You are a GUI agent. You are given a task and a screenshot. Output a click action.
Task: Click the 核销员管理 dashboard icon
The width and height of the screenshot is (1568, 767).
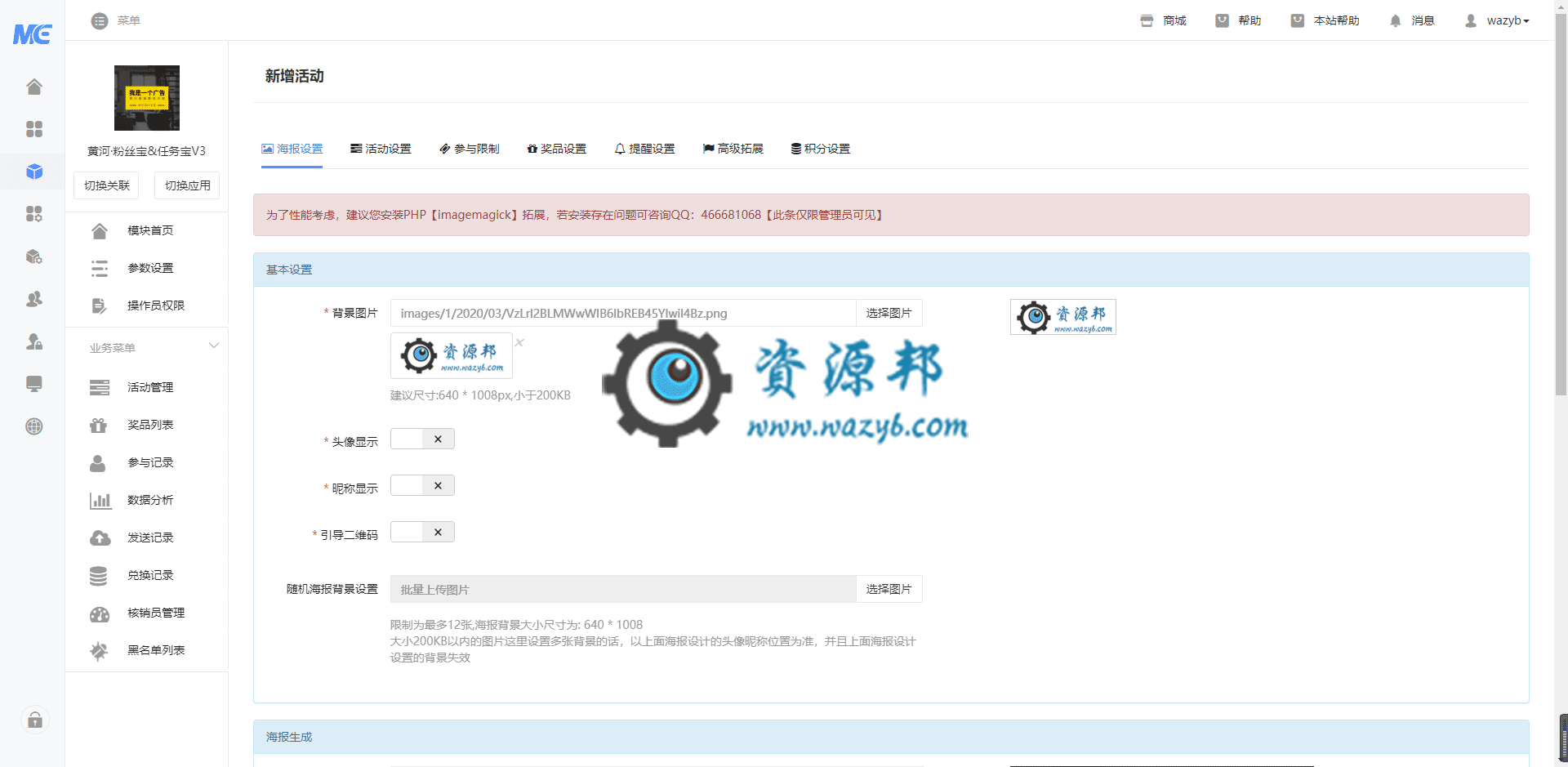point(100,613)
